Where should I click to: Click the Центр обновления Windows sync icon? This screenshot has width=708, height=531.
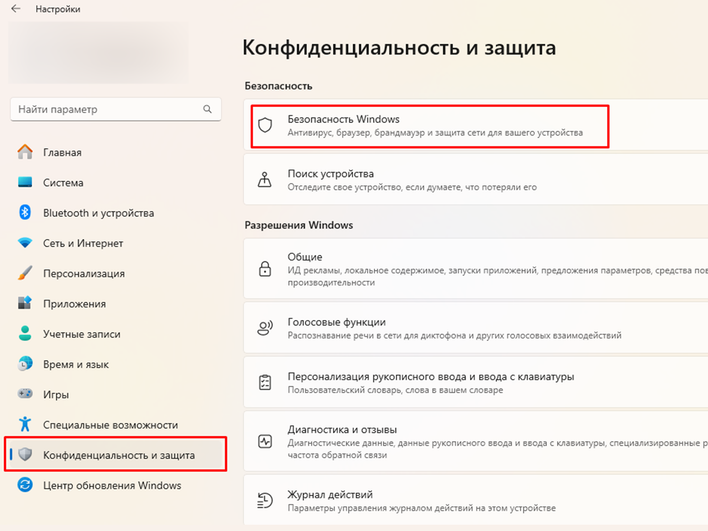point(25,485)
